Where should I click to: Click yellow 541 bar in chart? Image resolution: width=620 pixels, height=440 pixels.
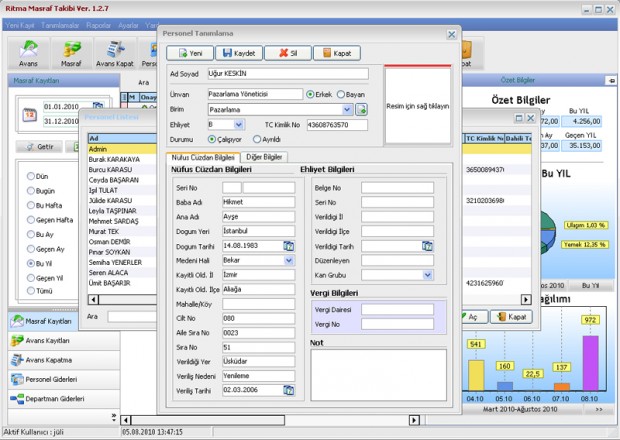[x=476, y=376]
